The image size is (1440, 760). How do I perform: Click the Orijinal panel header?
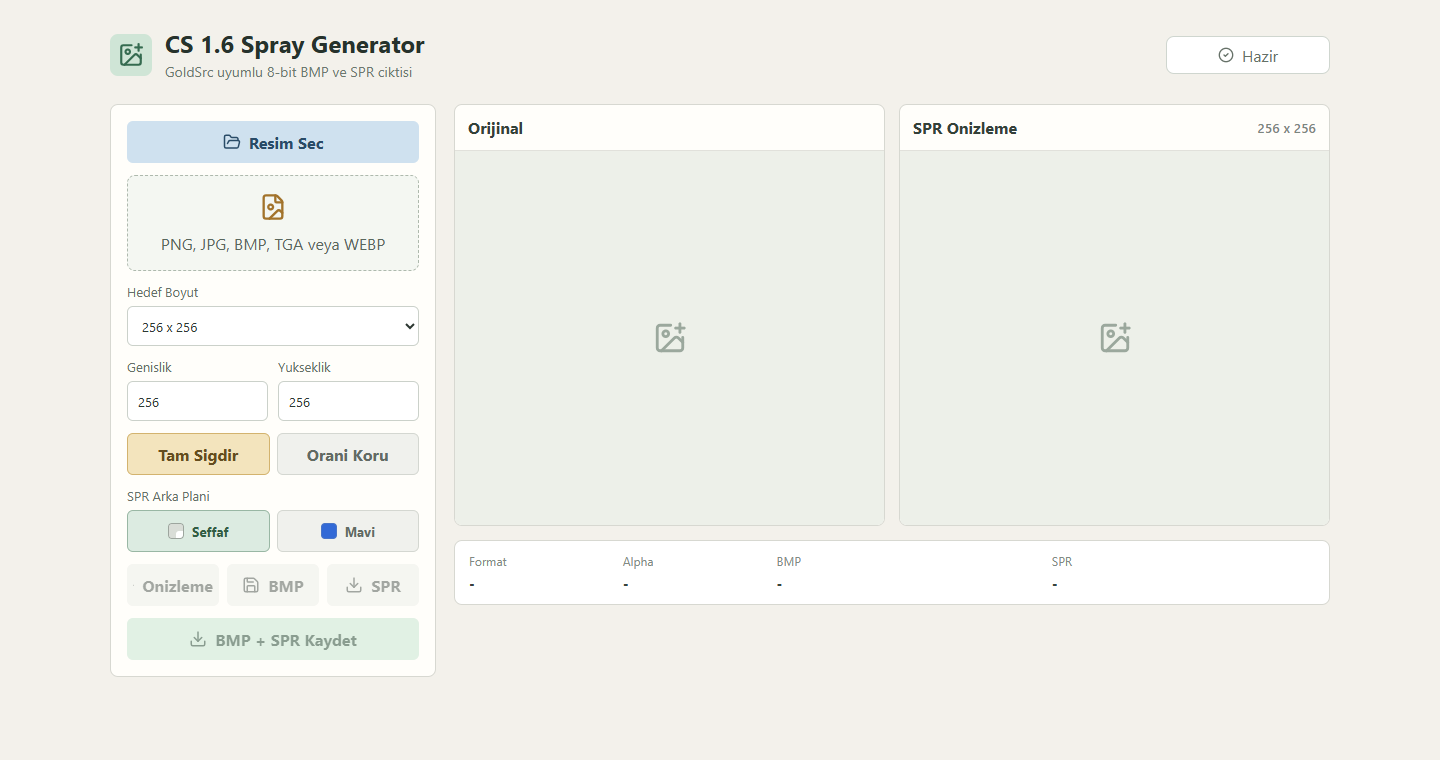click(670, 128)
